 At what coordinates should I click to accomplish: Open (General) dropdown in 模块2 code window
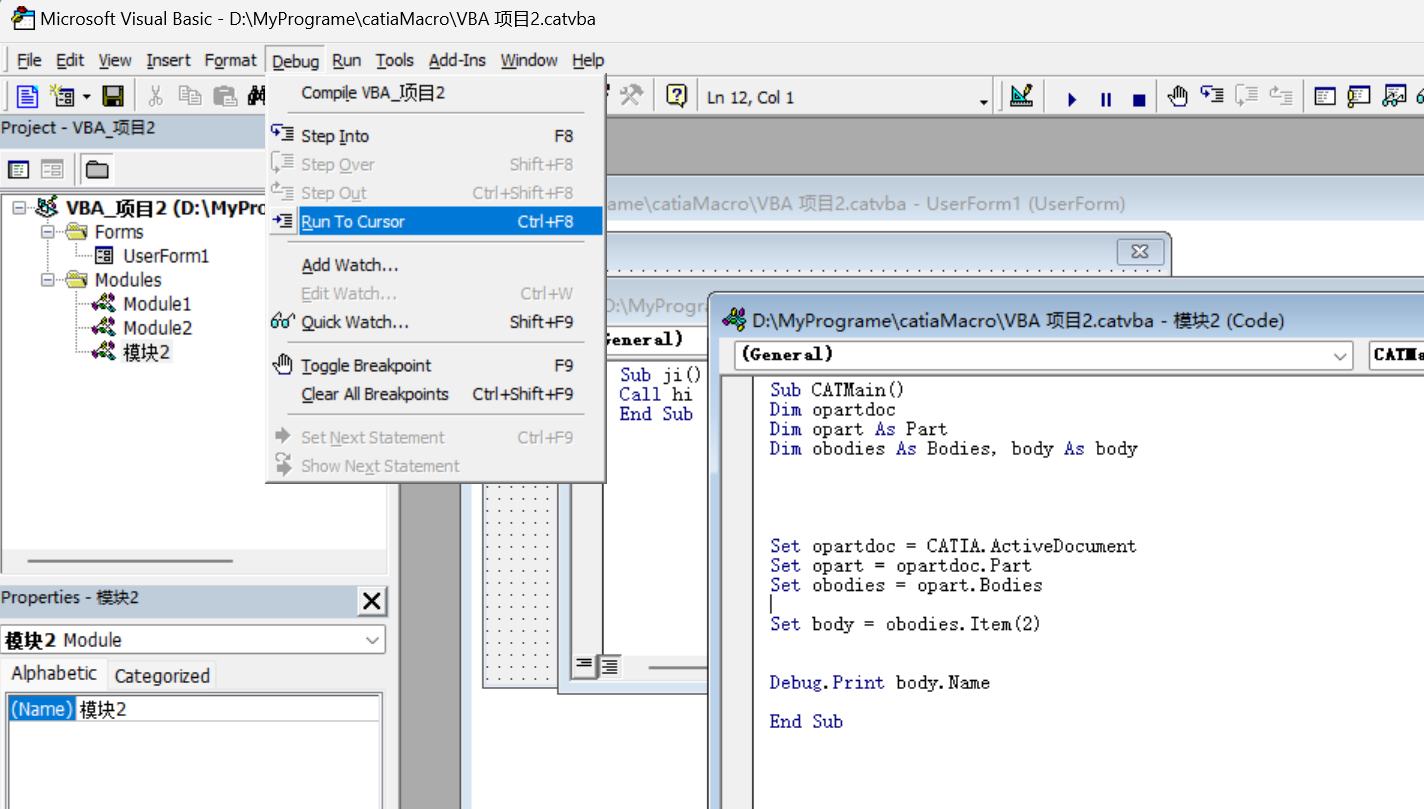pyautogui.click(x=1341, y=355)
